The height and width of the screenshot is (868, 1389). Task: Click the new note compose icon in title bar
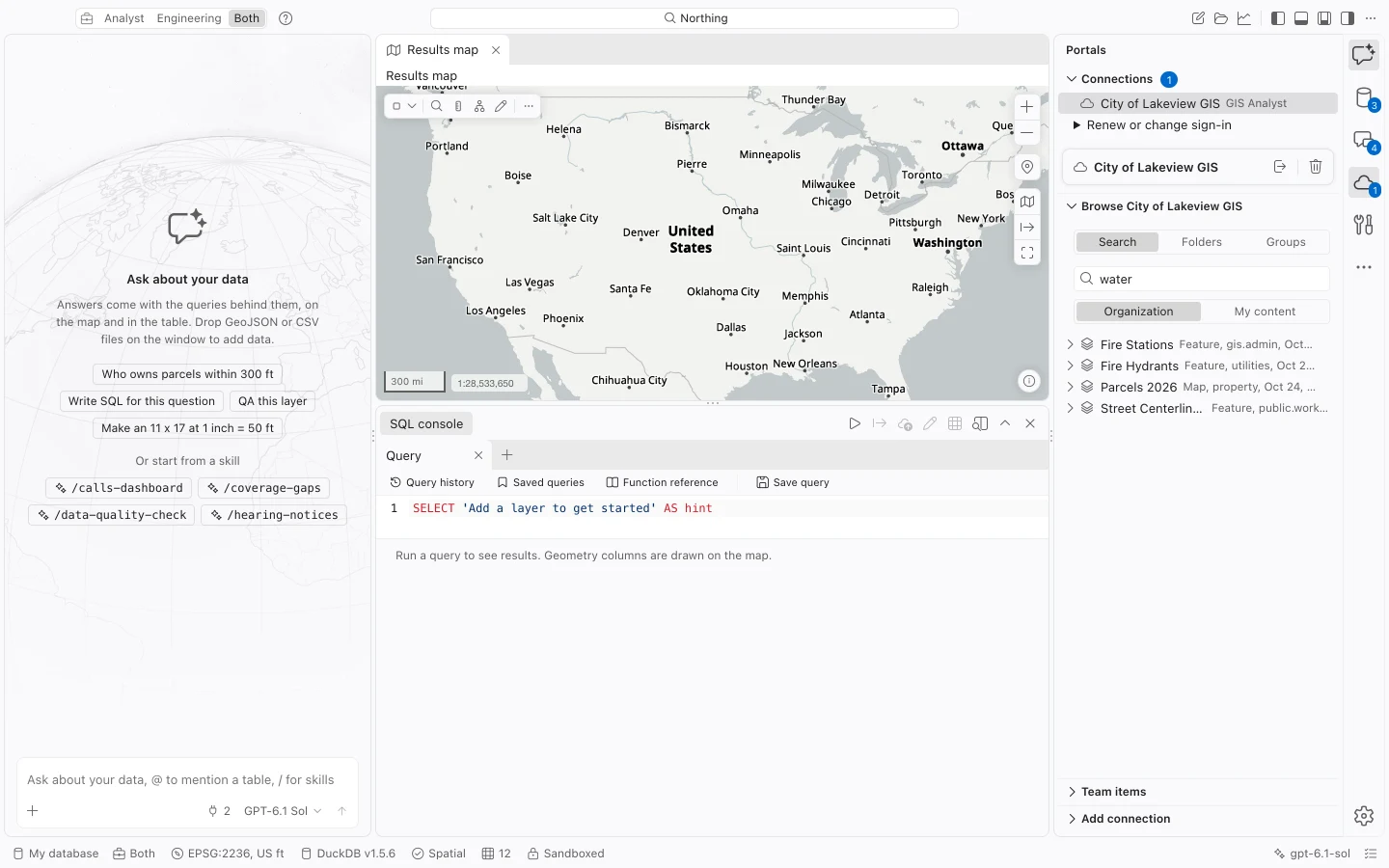coord(1198,18)
